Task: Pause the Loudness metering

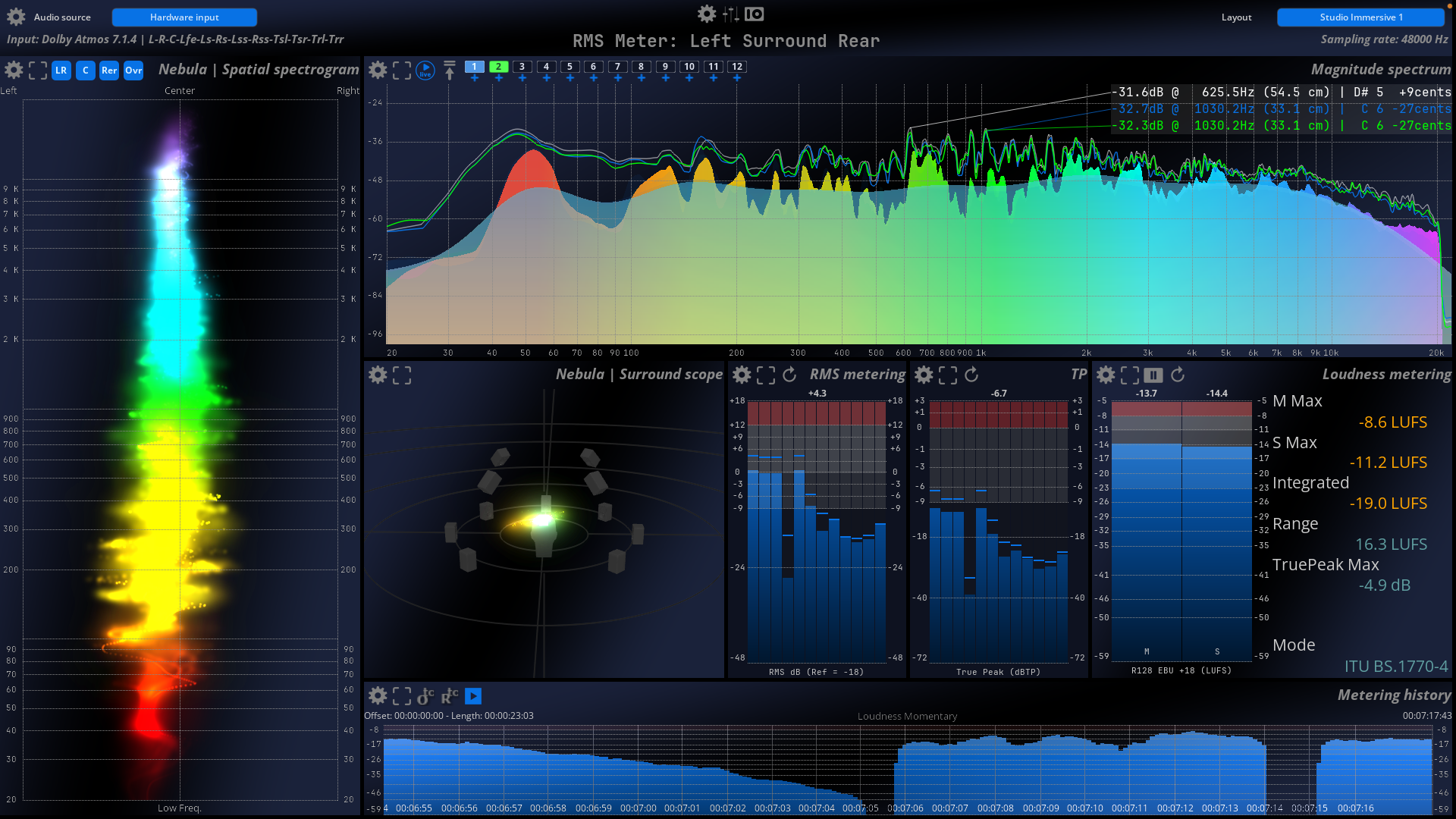Action: (1153, 375)
